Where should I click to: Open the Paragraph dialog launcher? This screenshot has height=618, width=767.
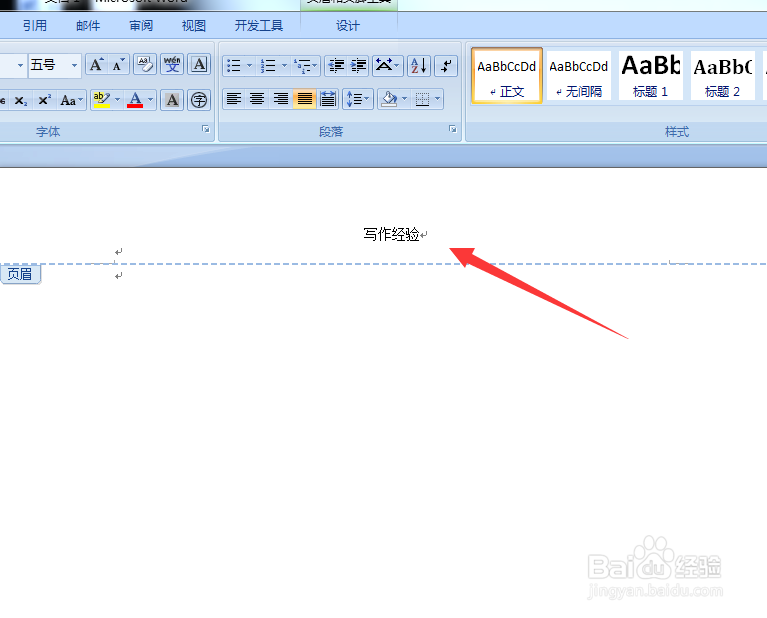coord(453,129)
